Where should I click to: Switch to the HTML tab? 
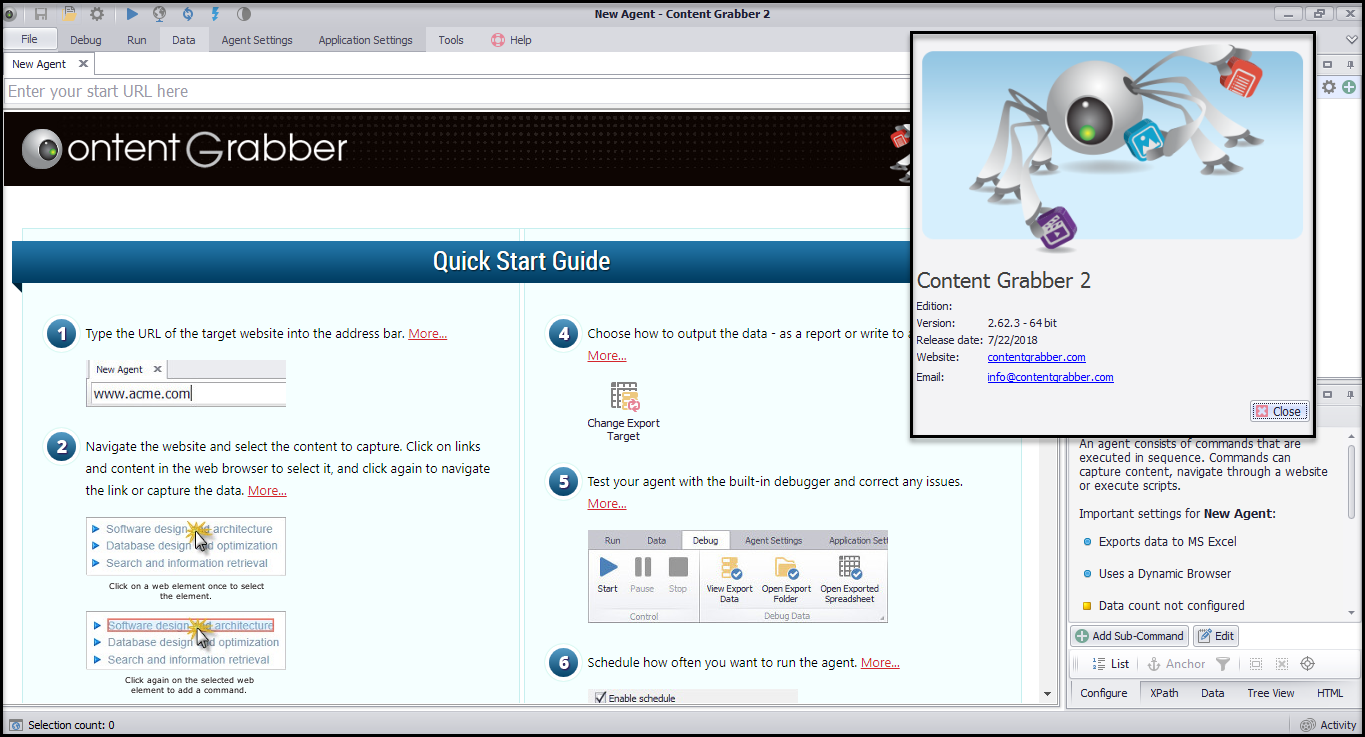[x=1330, y=693]
